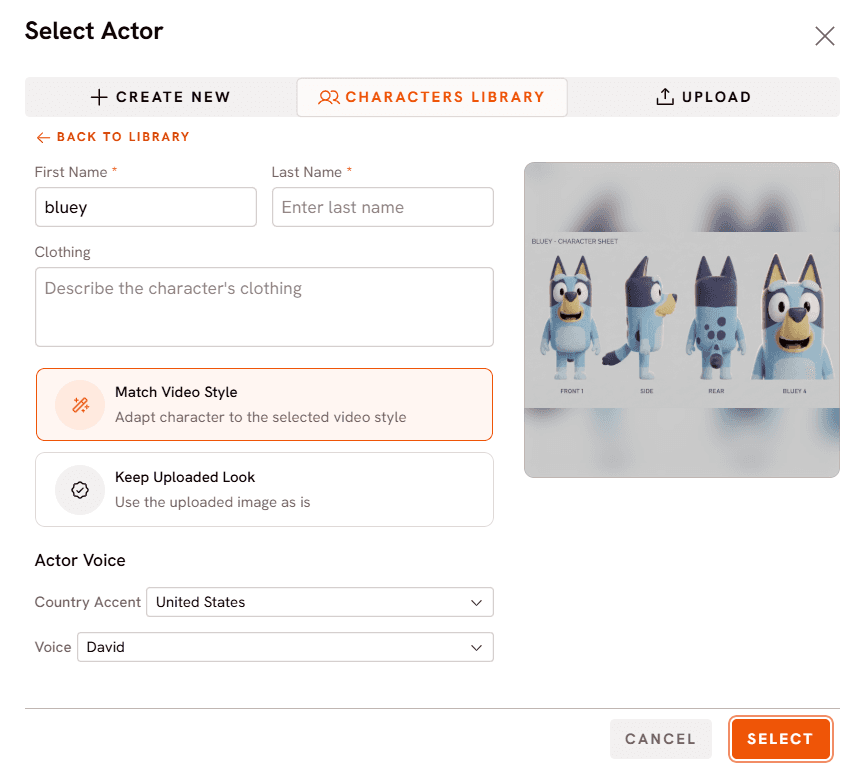Switch to the Upload tab
Screen dimensions: 861x768
click(x=703, y=97)
